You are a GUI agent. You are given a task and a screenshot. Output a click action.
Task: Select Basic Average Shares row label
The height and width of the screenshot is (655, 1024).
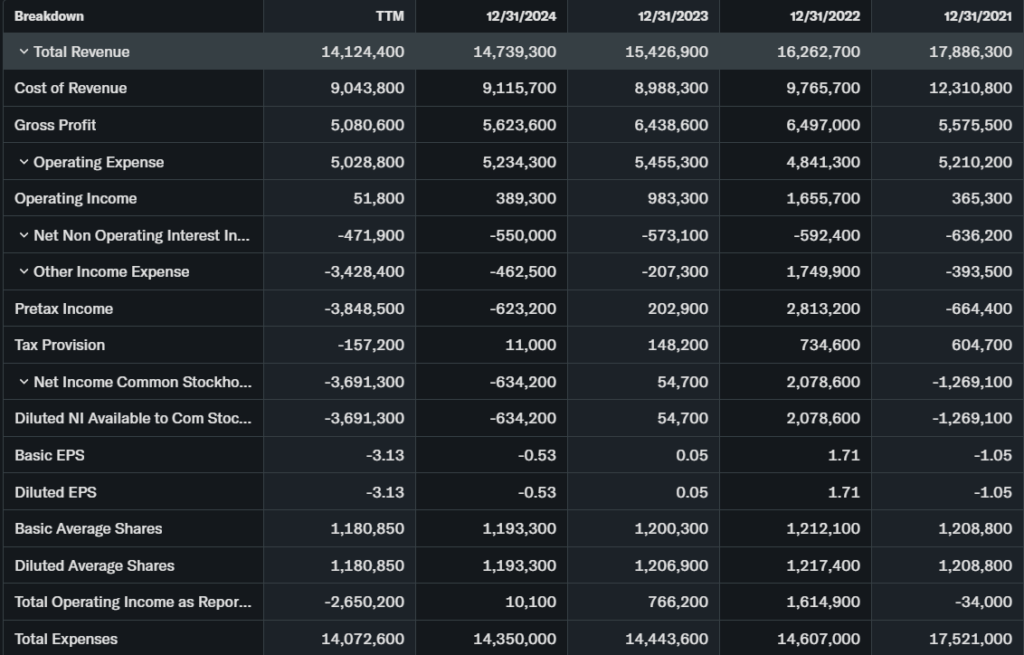tap(88, 528)
